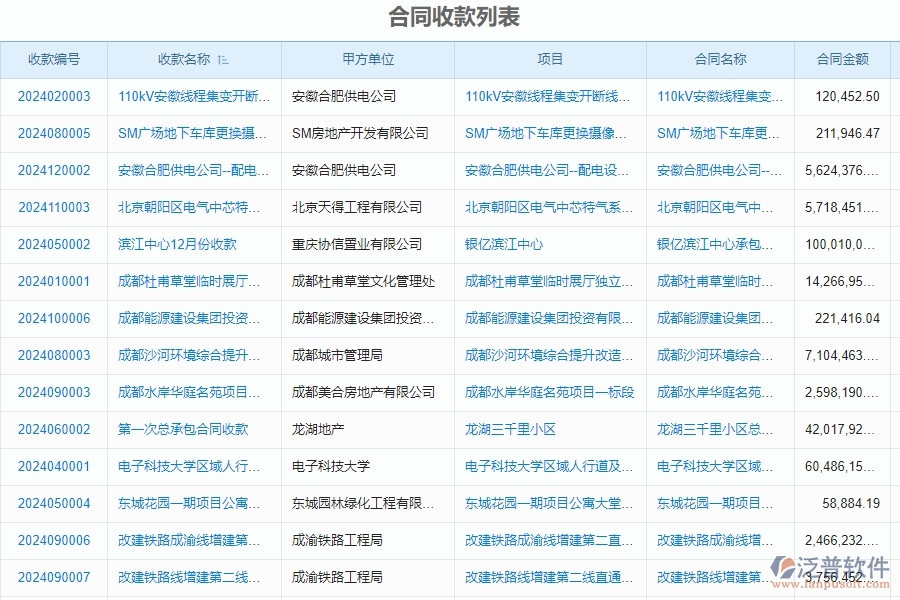Open the 电子科技大学区域人行道及 project
Viewport: 900px width, 600px height.
(544, 466)
